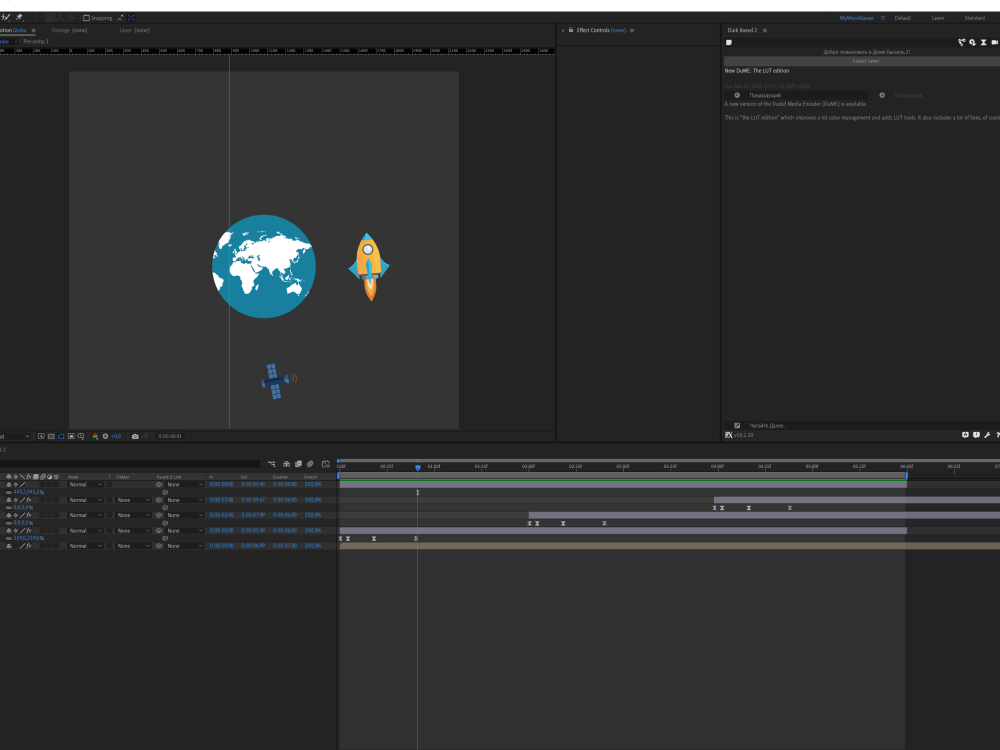This screenshot has width=1000, height=750.
Task: Open the topmost layer's Parent None dropdown
Action: tap(185, 485)
